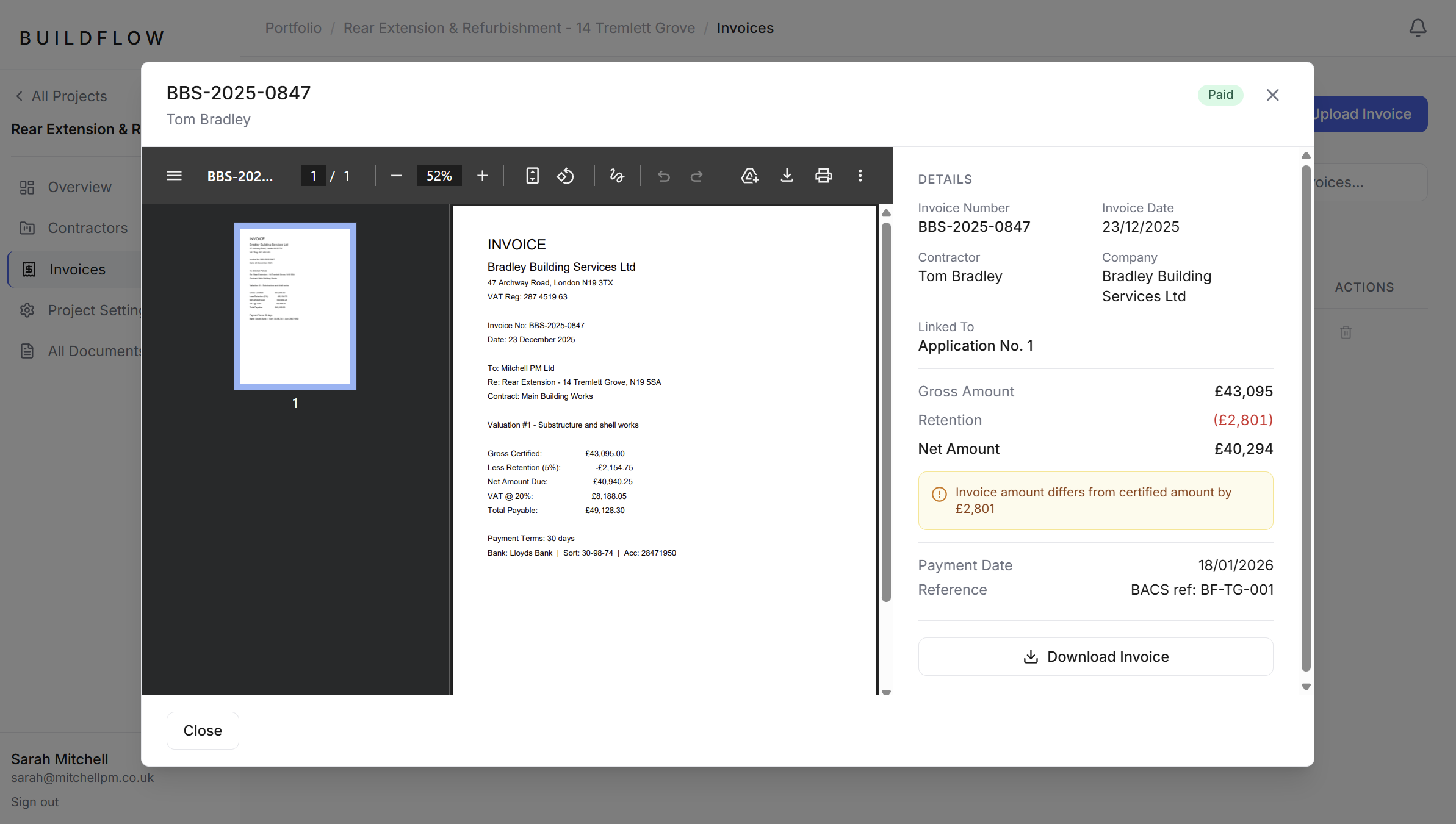Click the 'Bradley Building Services Ltd' company value
This screenshot has width=1456, height=824.
click(x=1156, y=286)
